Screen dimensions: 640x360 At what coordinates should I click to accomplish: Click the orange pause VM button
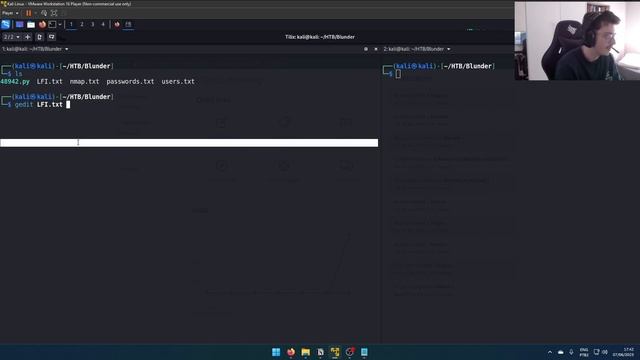(x=29, y=13)
